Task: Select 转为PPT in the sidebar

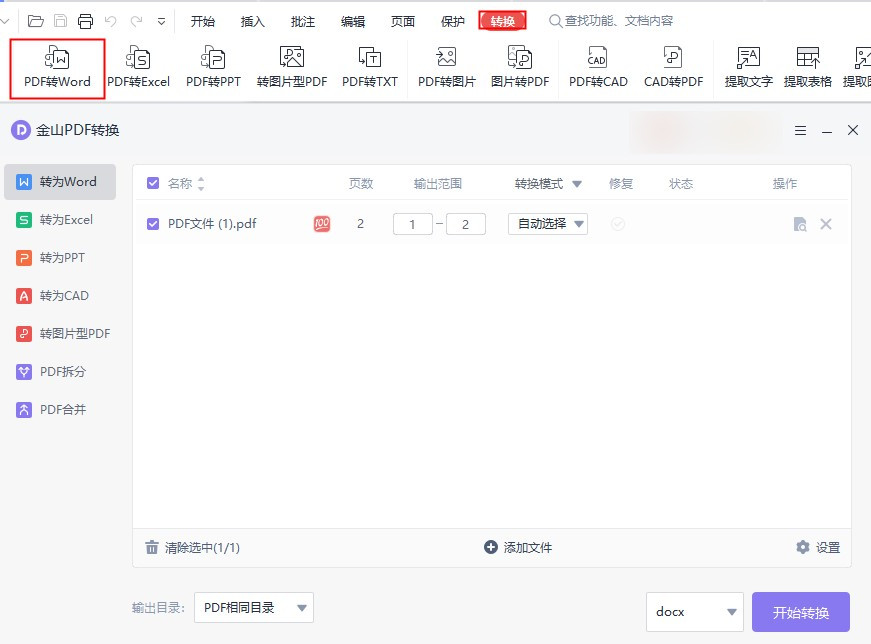Action: click(x=60, y=257)
